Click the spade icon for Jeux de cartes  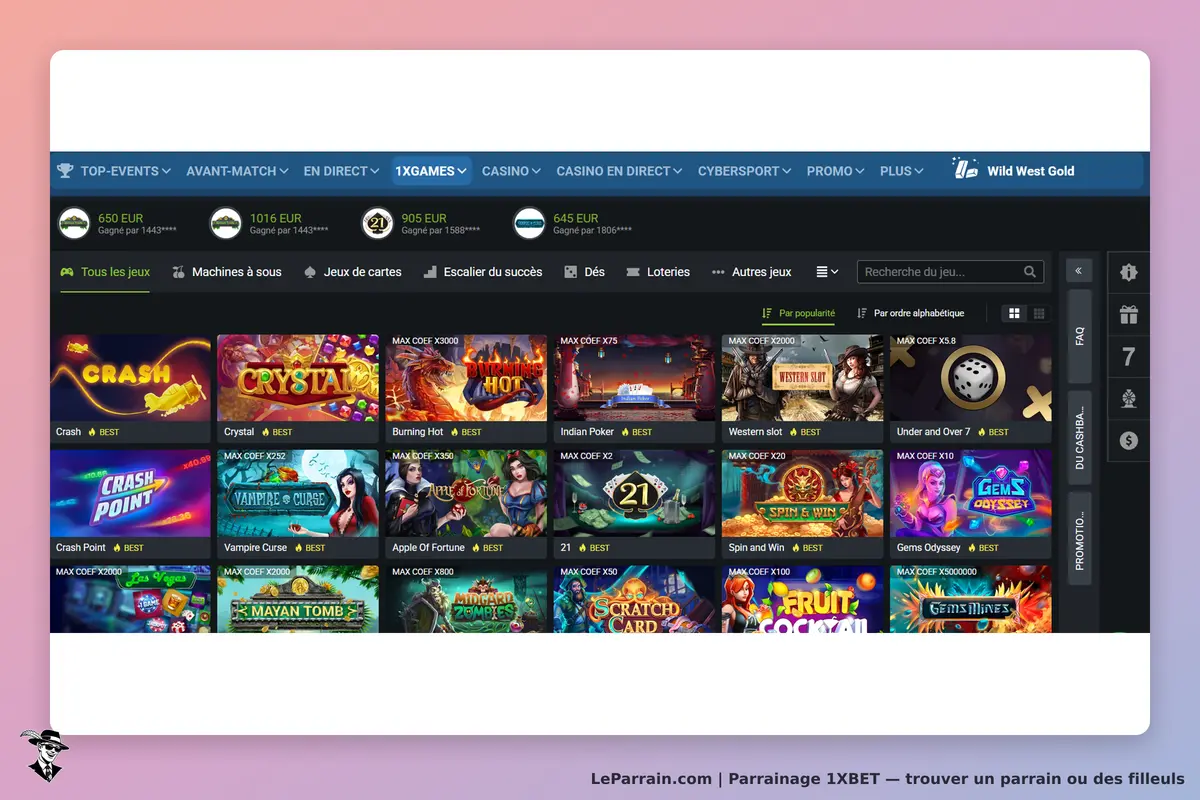310,272
